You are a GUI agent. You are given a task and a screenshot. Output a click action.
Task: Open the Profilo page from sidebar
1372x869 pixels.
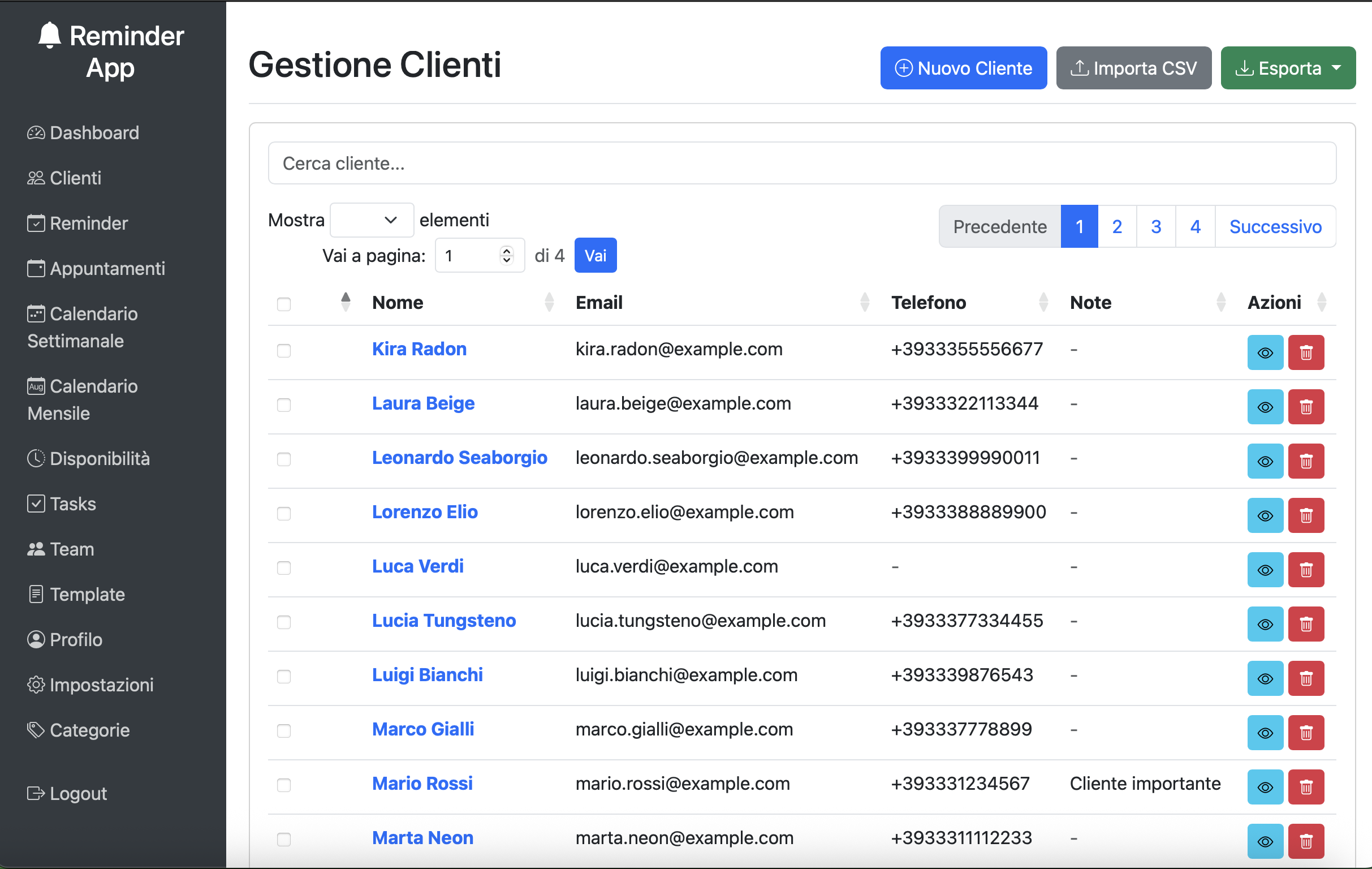pos(76,639)
